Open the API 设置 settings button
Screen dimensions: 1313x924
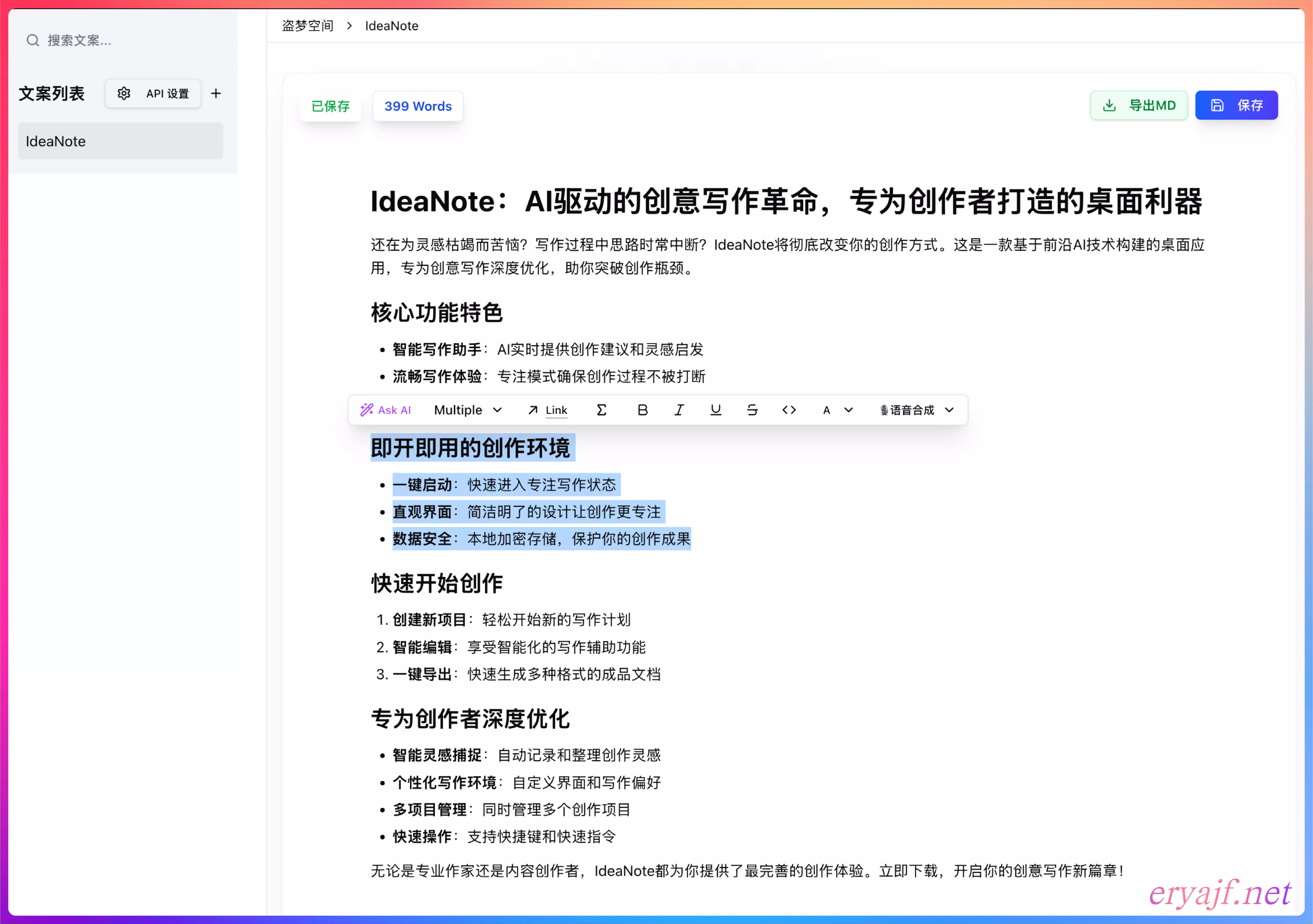tap(153, 93)
